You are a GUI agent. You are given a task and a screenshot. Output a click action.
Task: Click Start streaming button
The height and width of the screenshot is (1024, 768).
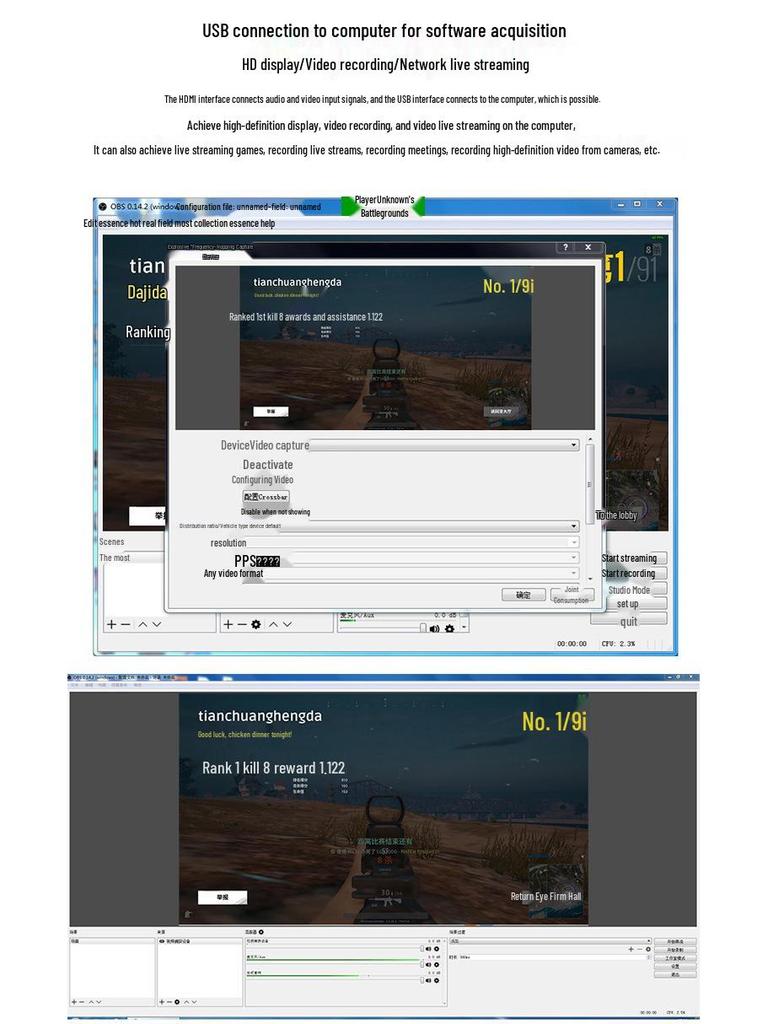[x=629, y=558]
